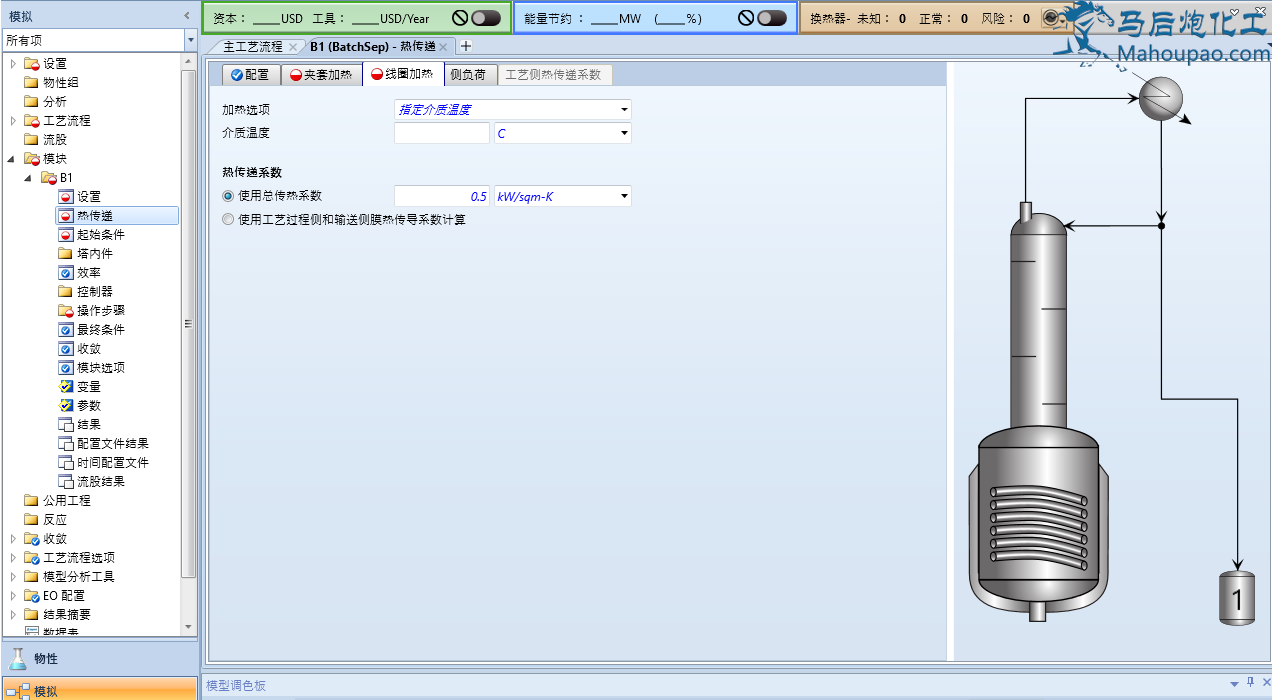Select the 效率 checkmark item
This screenshot has width=1272, height=700.
(x=66, y=273)
